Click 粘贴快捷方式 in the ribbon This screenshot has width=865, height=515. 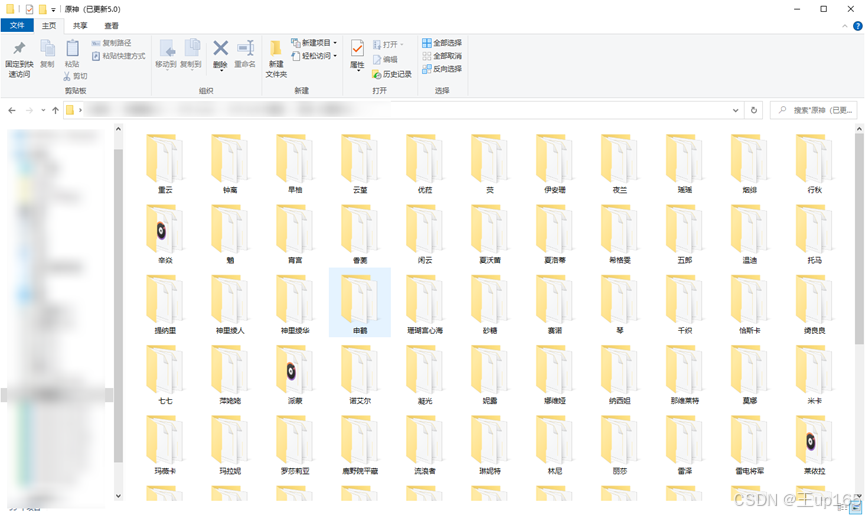point(119,56)
